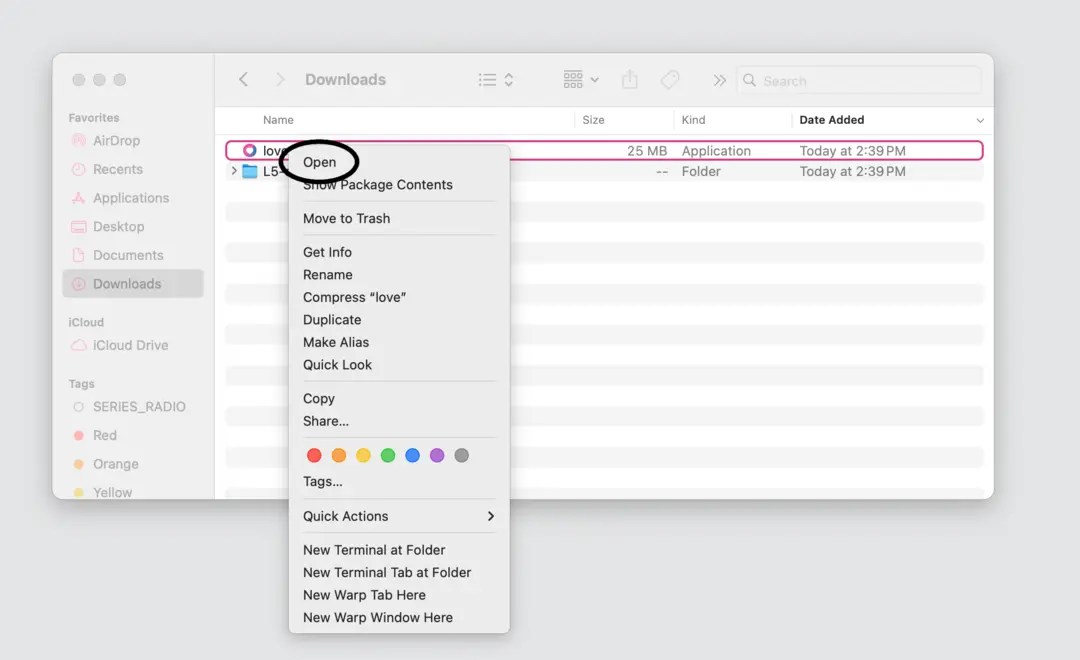This screenshot has height=660, width=1080.
Task: Choose Open from the context menu
Action: 320,162
